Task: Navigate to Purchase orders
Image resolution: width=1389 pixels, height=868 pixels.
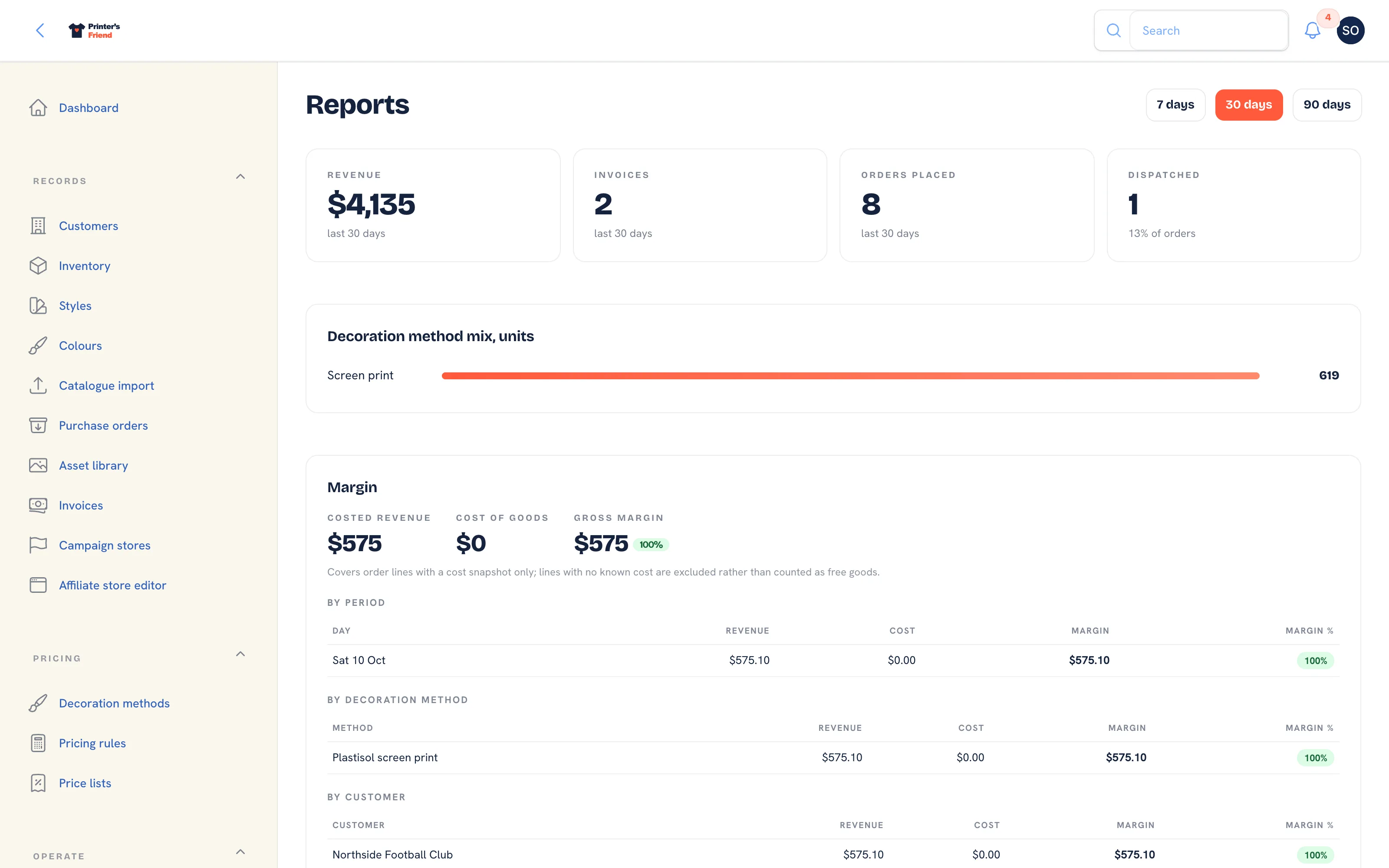Action: coord(103,425)
